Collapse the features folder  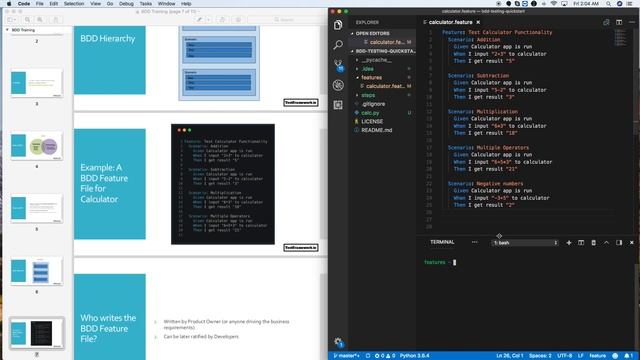point(371,78)
